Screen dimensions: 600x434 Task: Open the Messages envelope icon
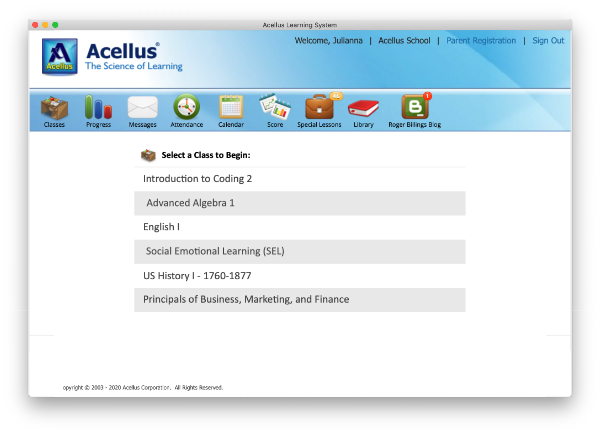click(x=142, y=108)
